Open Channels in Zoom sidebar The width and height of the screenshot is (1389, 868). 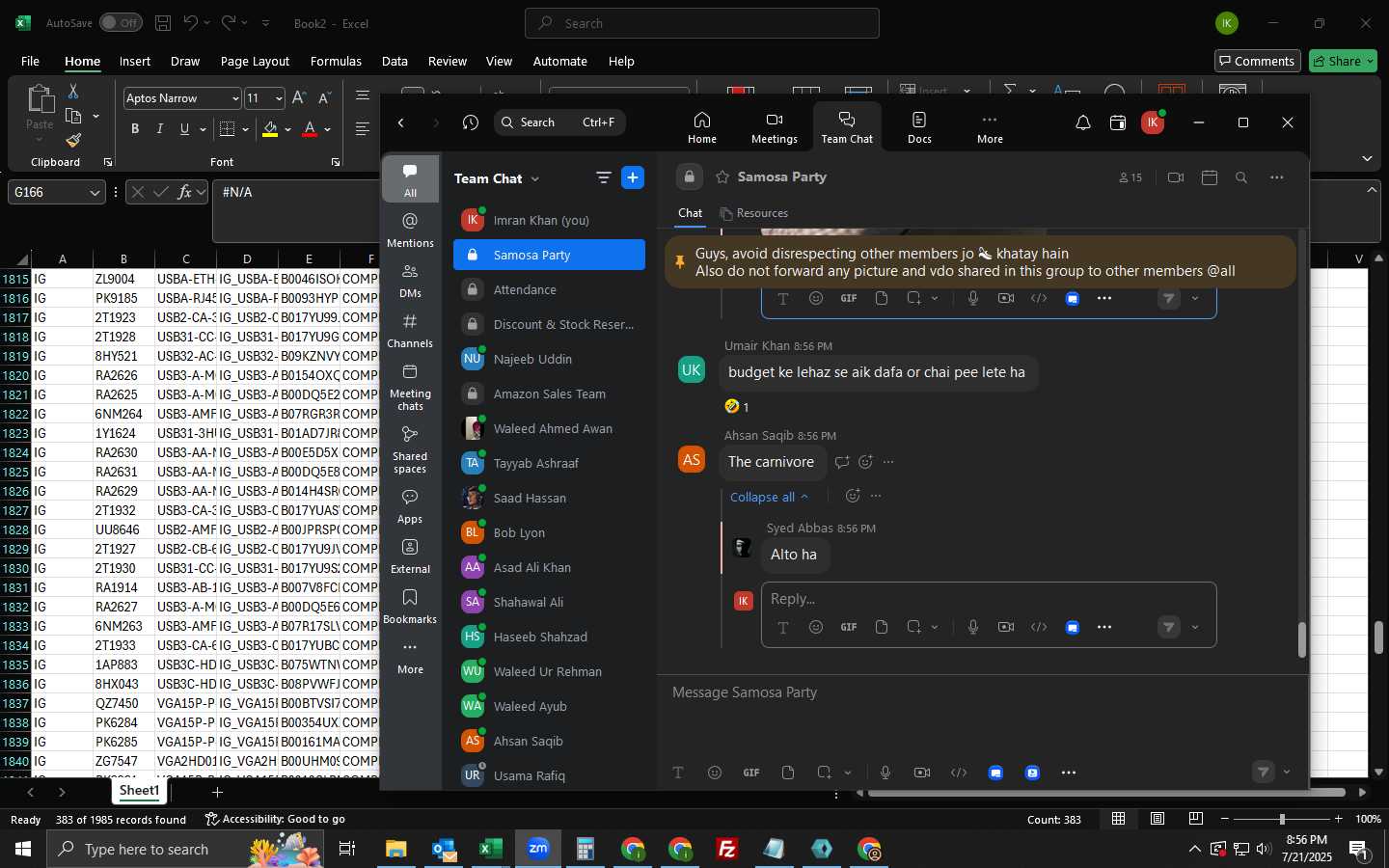(410, 331)
